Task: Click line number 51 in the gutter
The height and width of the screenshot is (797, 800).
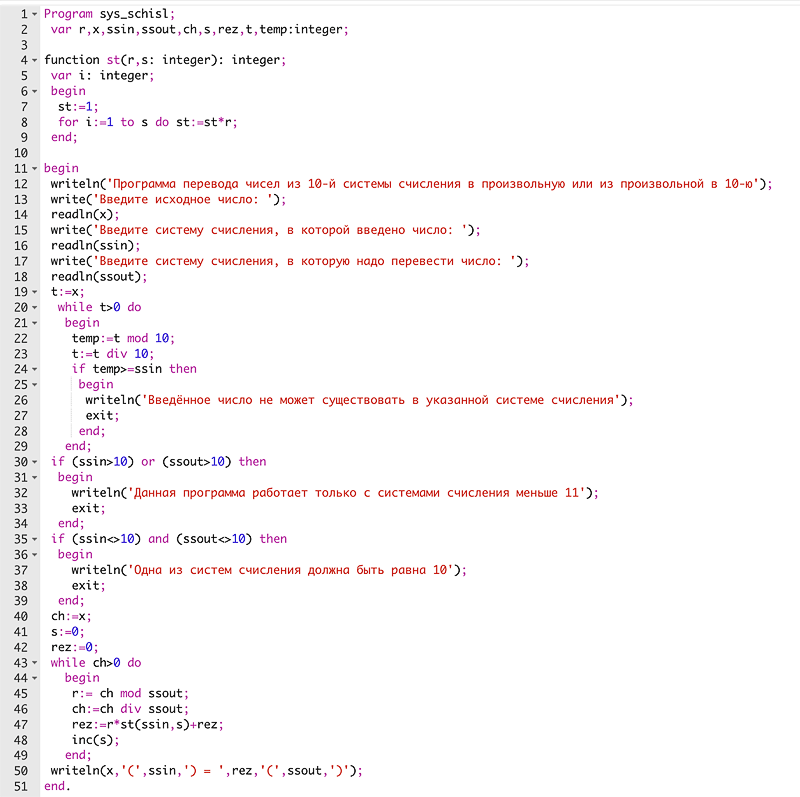Action: [x=21, y=786]
